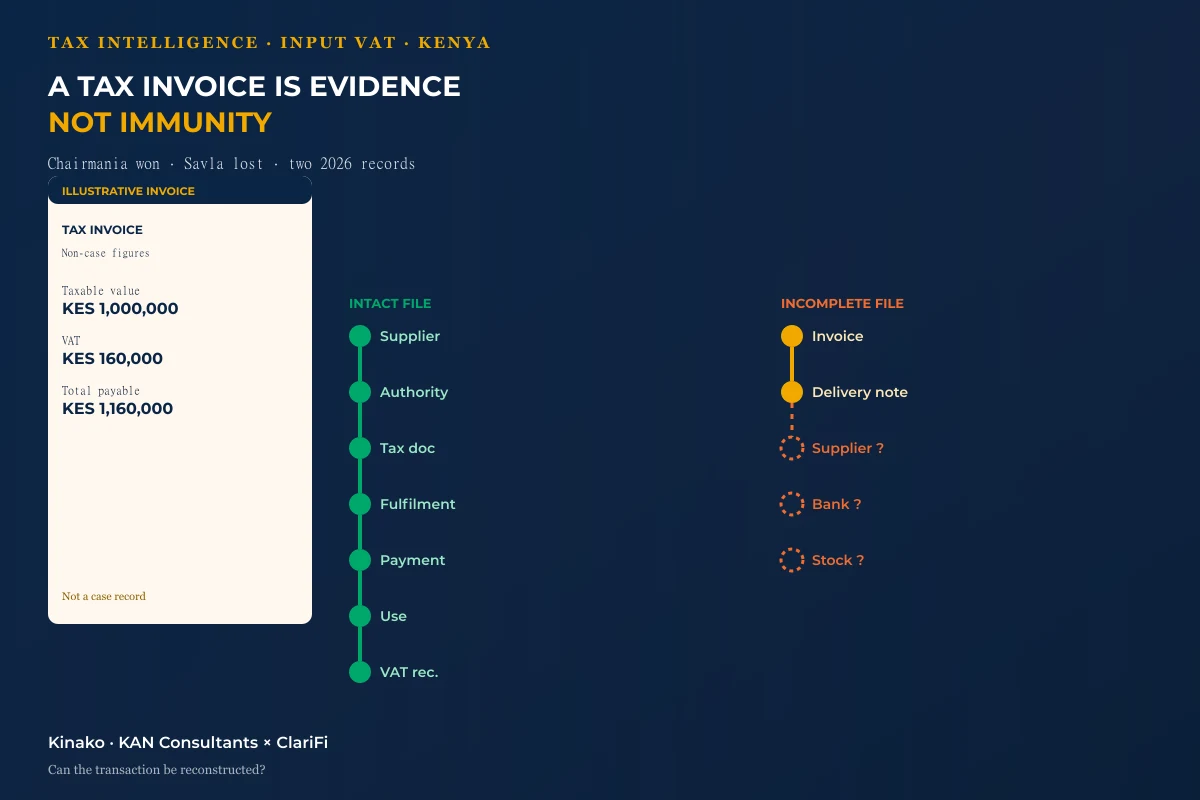1200x800 pixels.
Task: Click the 'Invoice' label in incomplete file
Action: coord(838,336)
